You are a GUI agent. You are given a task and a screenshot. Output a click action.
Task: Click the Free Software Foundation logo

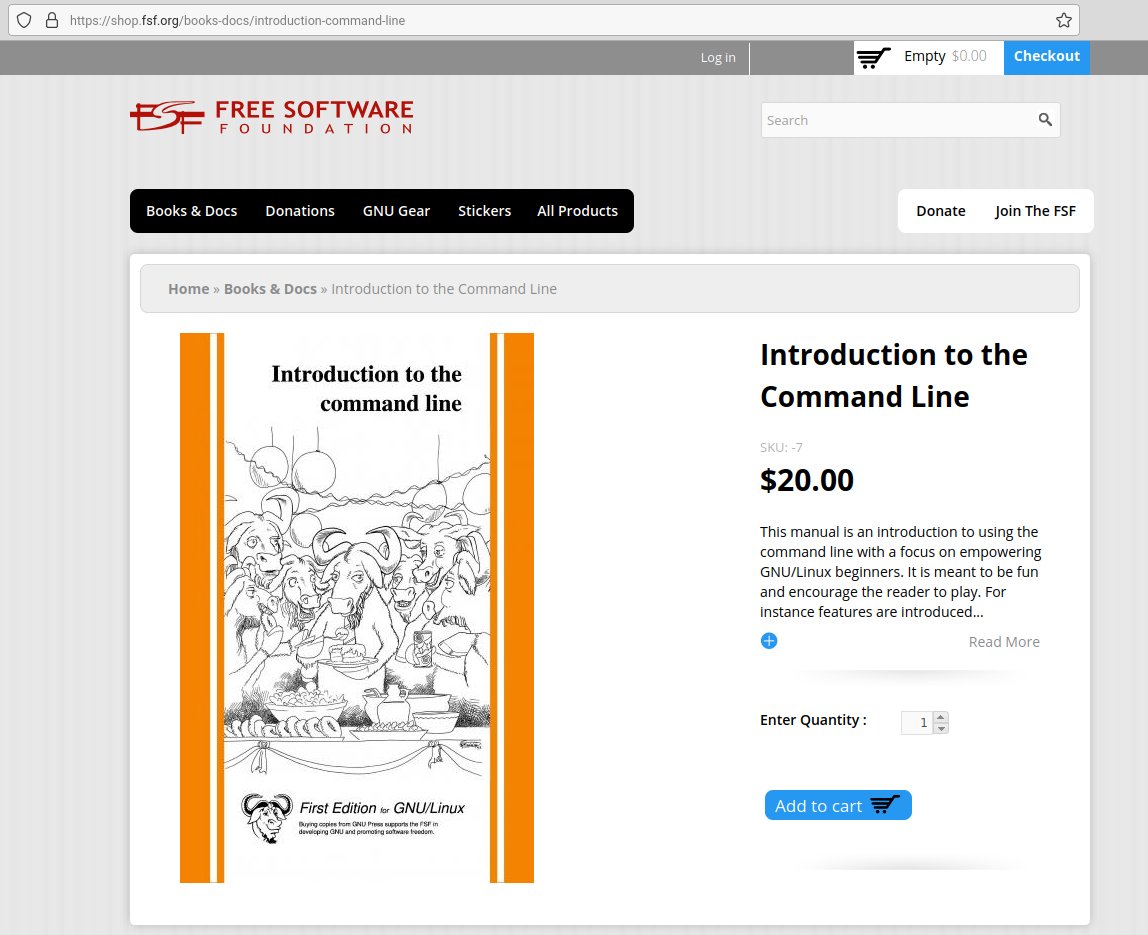click(270, 116)
